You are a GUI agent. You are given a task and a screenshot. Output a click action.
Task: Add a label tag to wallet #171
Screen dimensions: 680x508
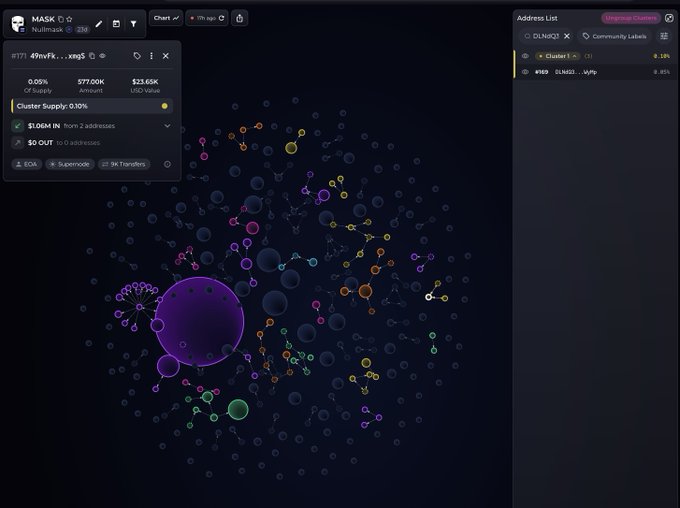137,56
